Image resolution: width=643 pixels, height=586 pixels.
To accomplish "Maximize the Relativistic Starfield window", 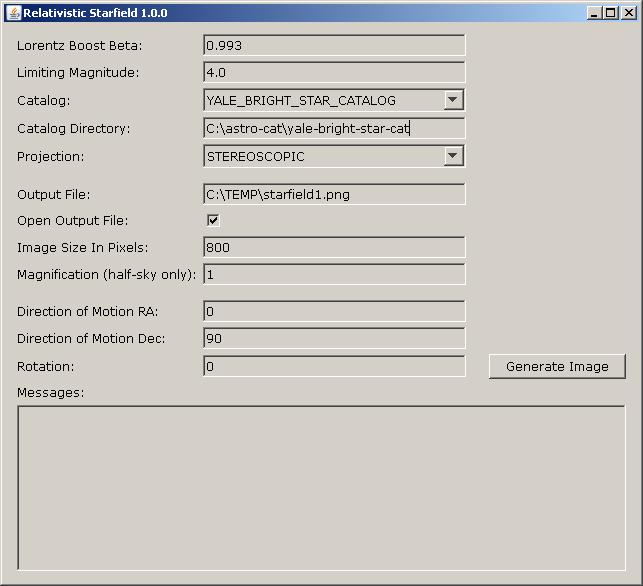I will coord(611,13).
